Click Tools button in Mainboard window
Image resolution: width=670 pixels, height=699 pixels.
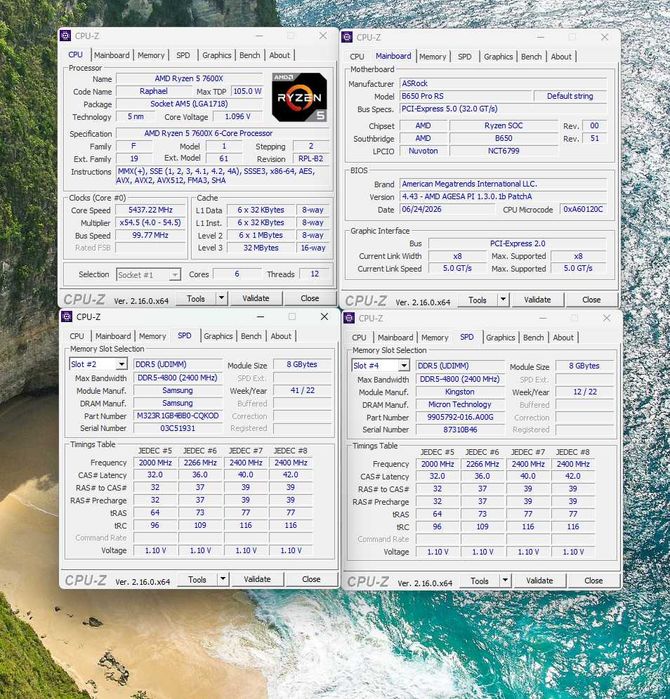[x=477, y=300]
